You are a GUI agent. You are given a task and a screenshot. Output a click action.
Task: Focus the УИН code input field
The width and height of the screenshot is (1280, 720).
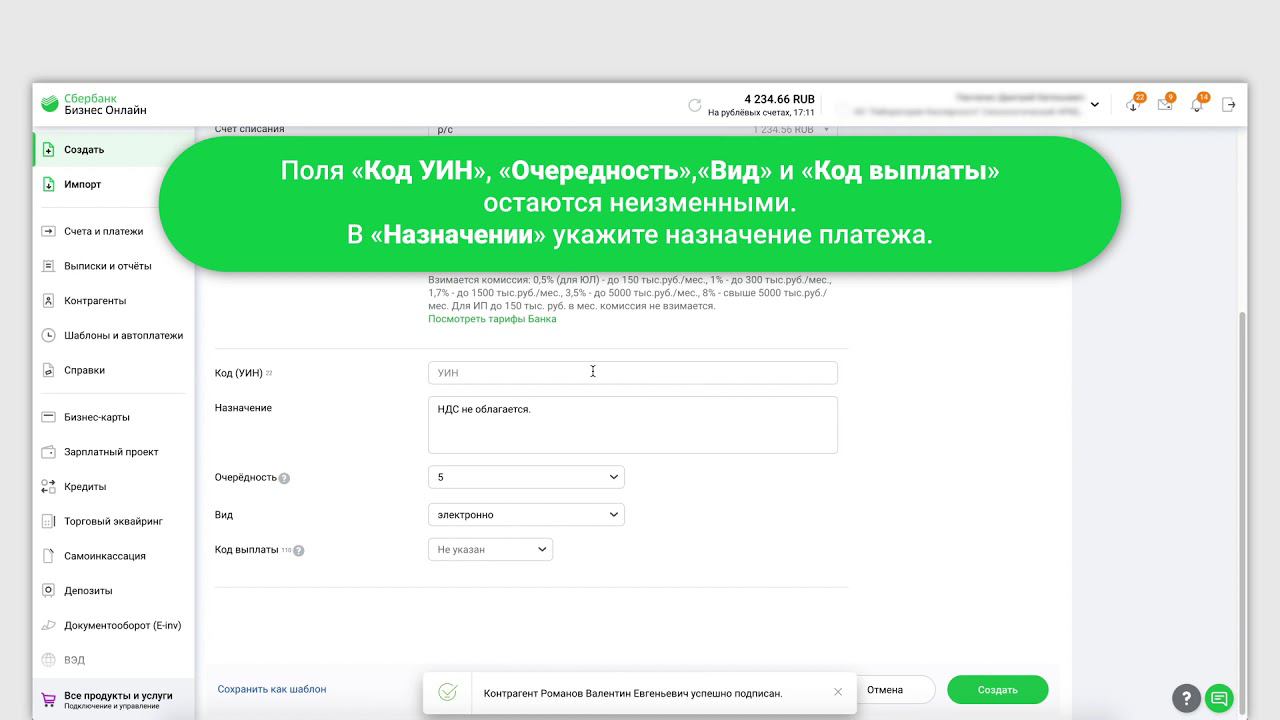coord(632,373)
